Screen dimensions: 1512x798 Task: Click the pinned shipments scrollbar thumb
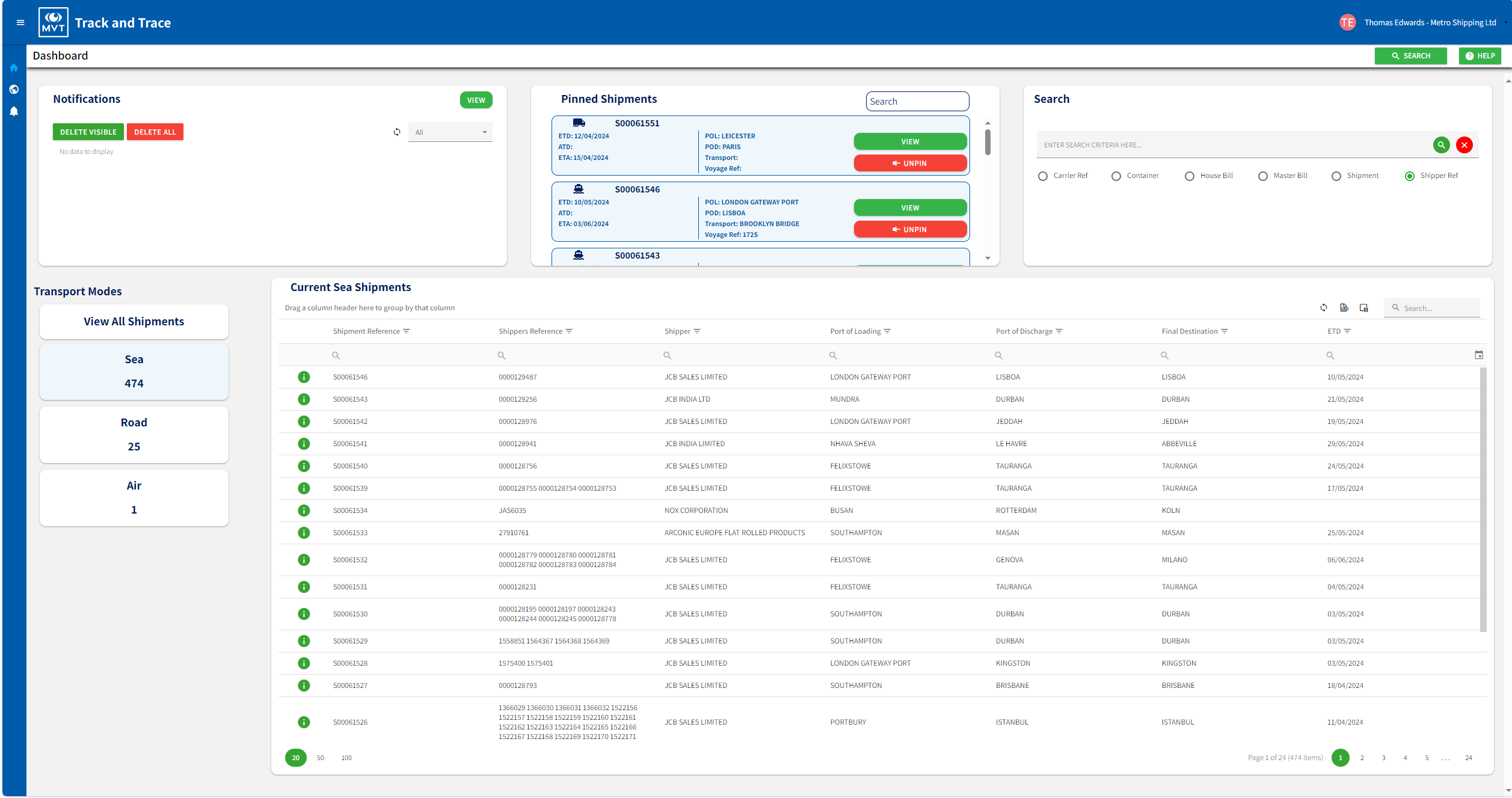[x=988, y=143]
